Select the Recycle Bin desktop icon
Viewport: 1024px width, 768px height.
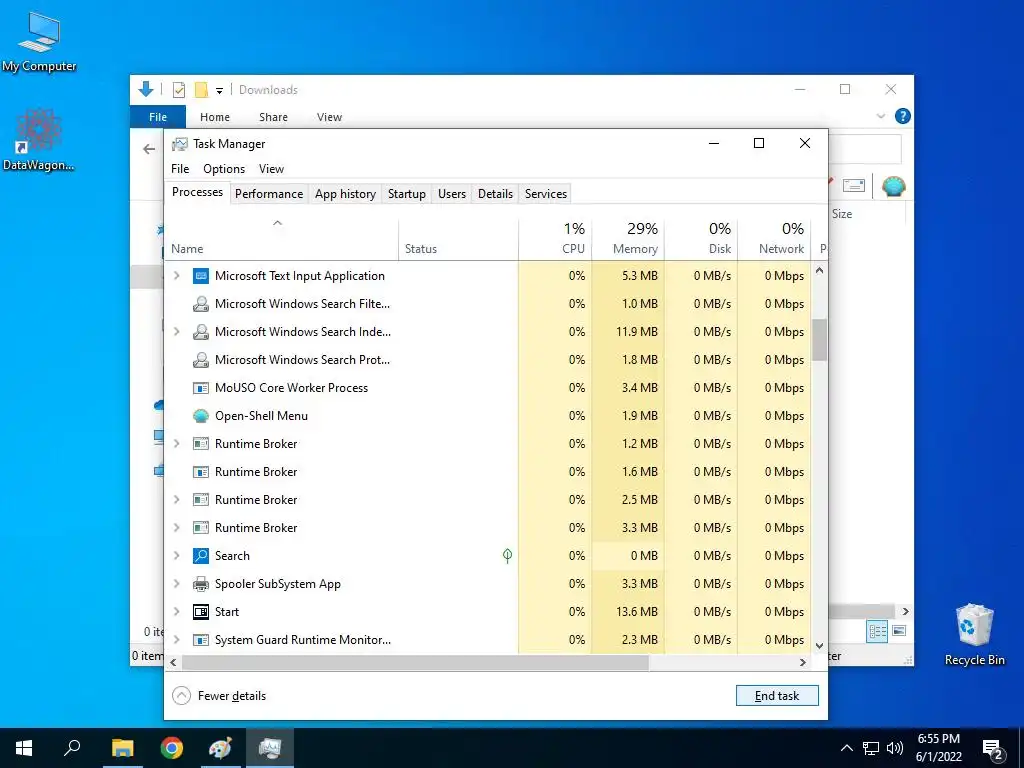pos(974,633)
